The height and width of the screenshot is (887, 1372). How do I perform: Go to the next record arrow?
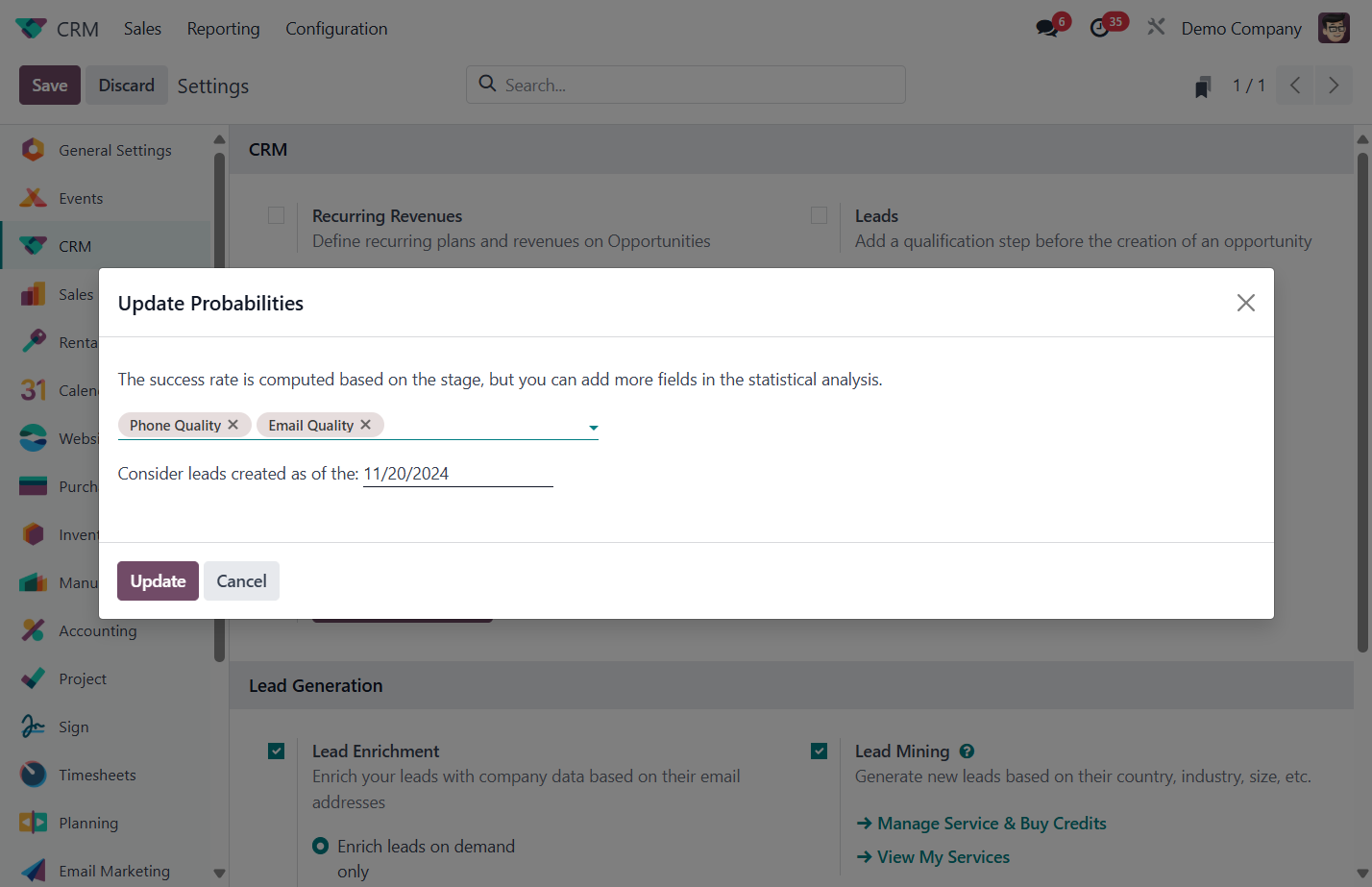pyautogui.click(x=1334, y=86)
